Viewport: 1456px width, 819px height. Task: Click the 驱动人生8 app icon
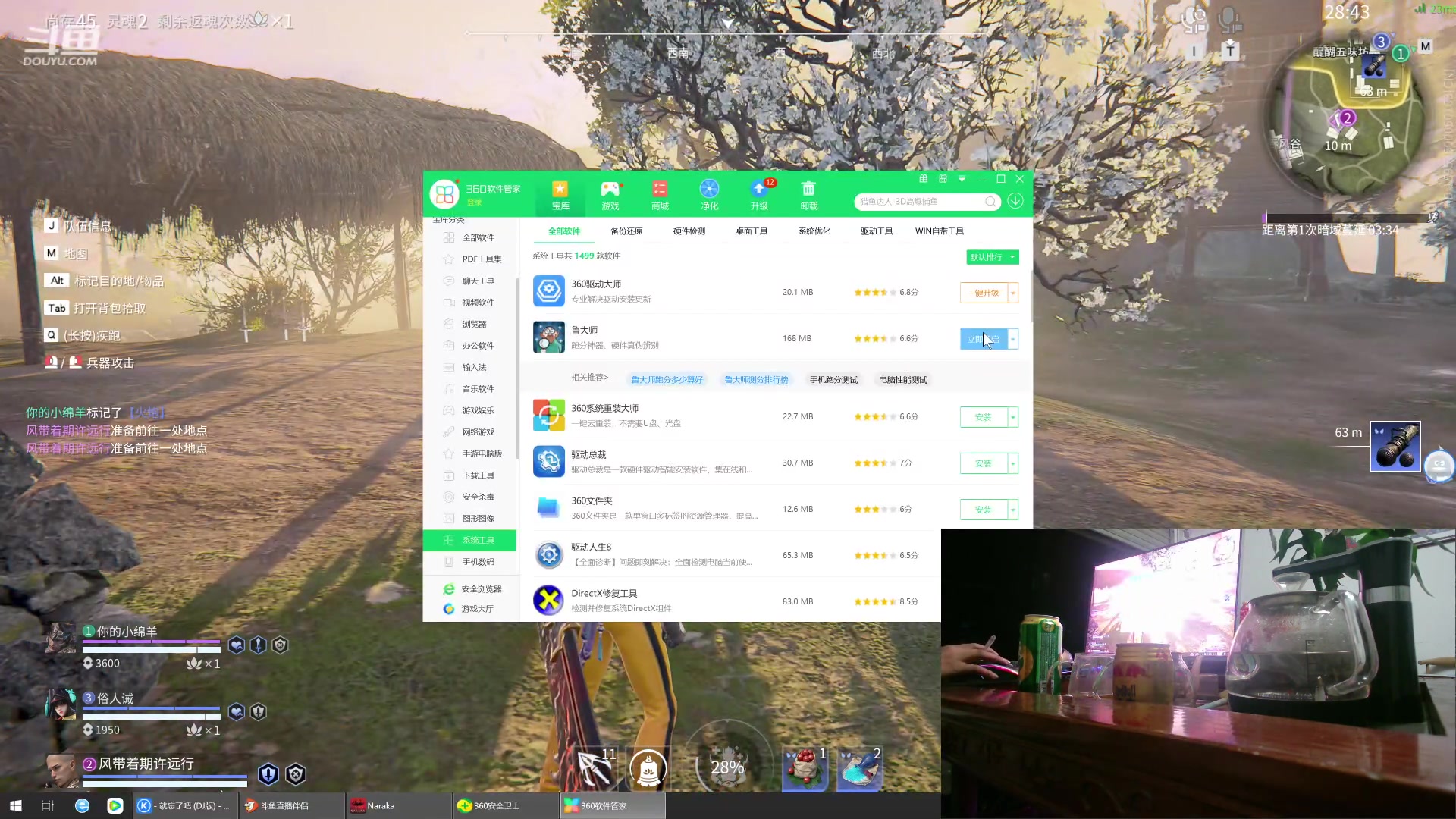tap(548, 555)
